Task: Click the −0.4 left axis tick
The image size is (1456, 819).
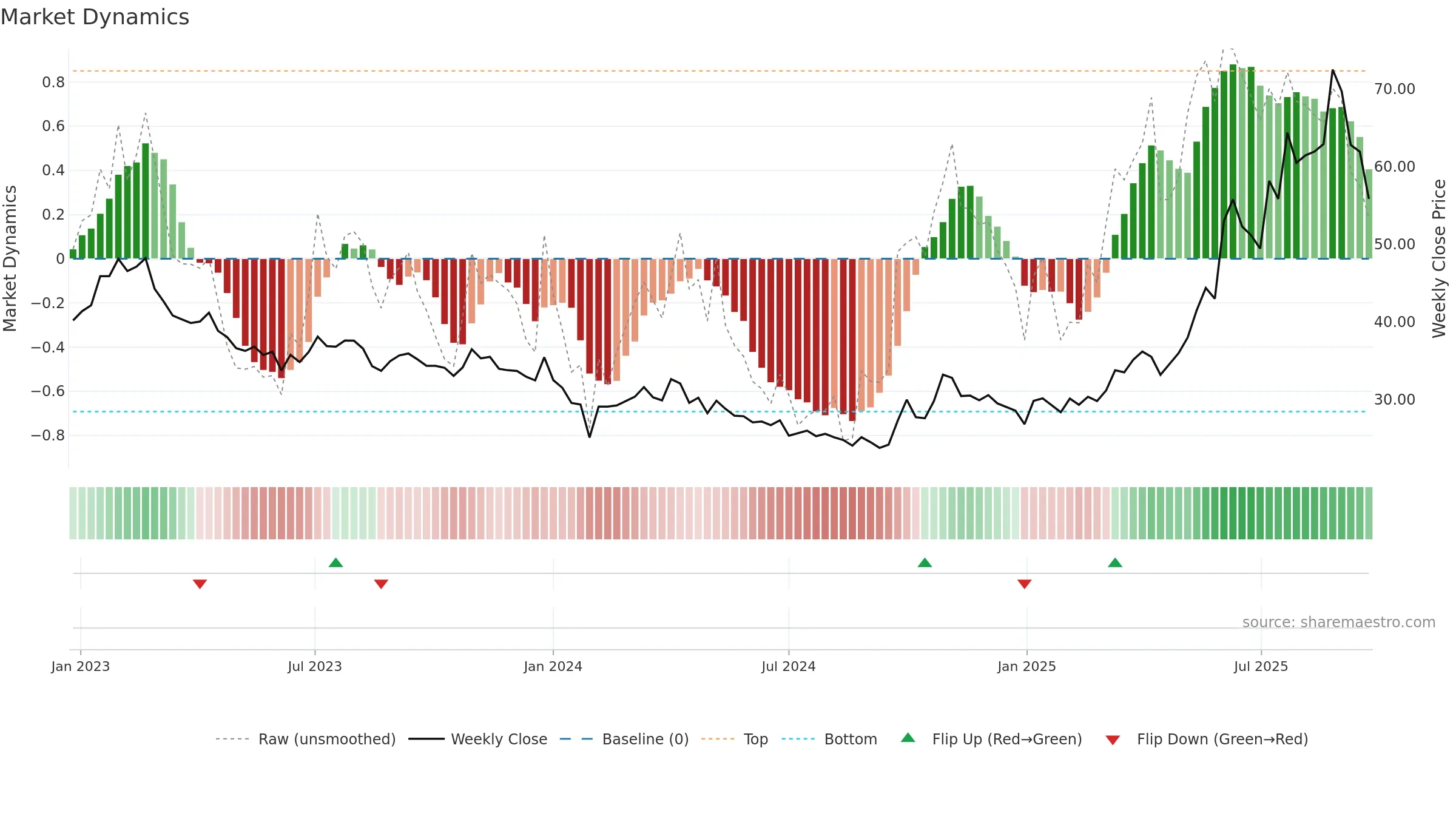Action: tap(48, 347)
